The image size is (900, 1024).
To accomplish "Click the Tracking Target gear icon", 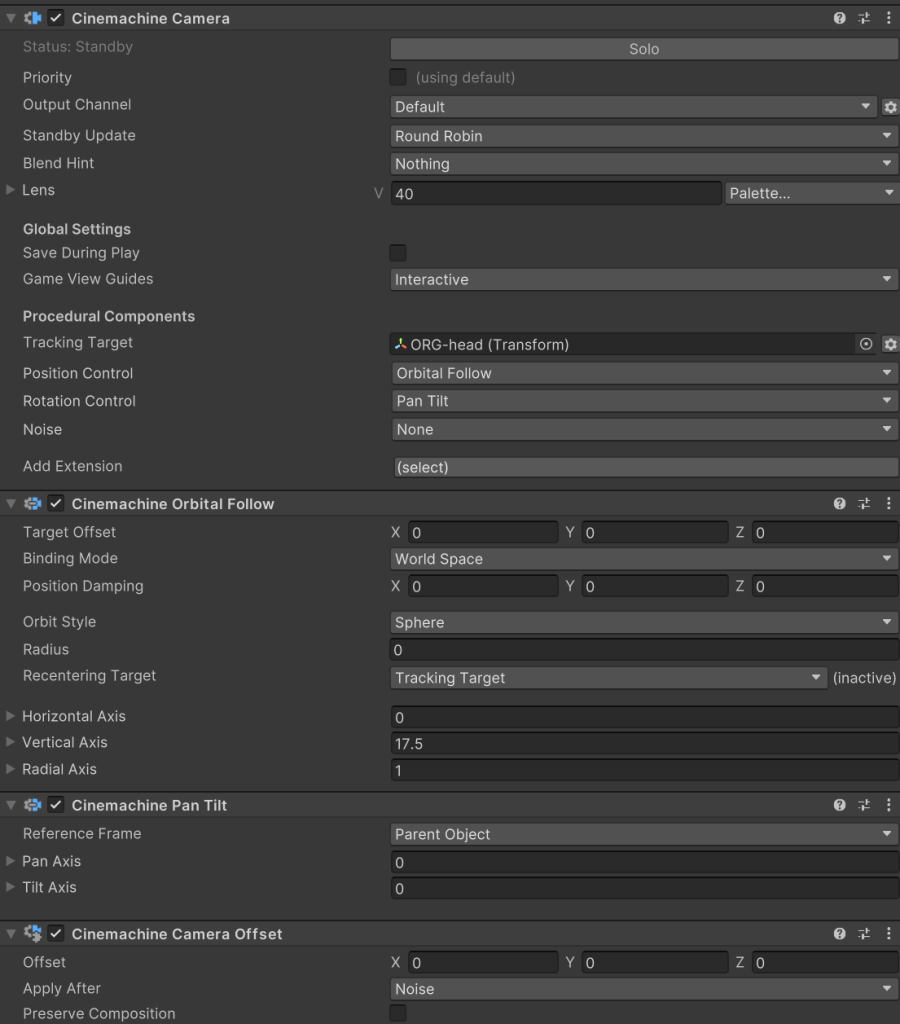I will tap(889, 344).
